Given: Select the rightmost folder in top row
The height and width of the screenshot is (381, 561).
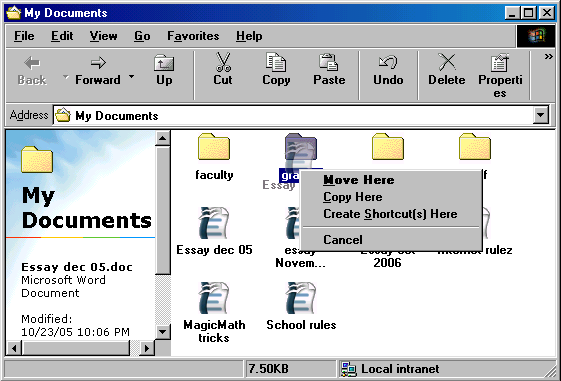Looking at the screenshot, I should [x=475, y=146].
